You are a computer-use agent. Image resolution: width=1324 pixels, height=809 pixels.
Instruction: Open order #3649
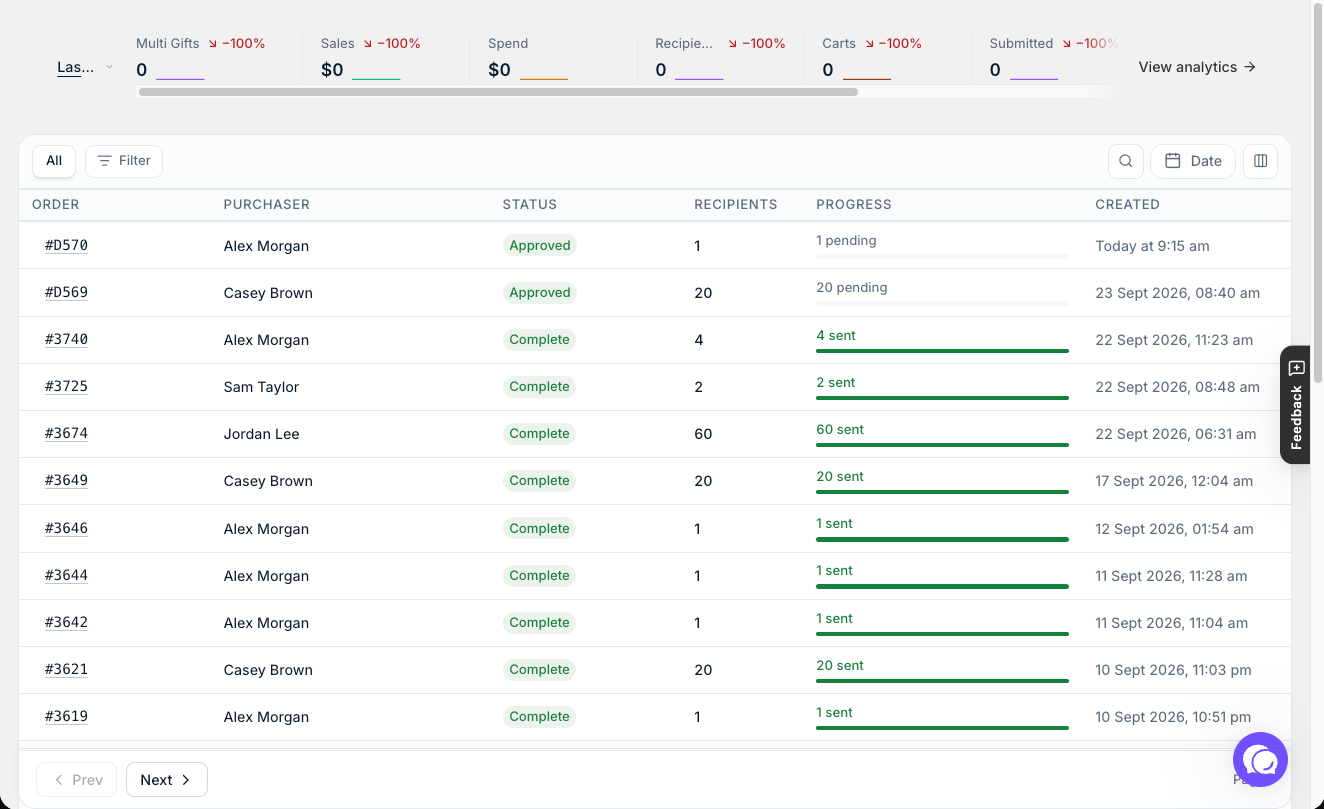pos(67,480)
